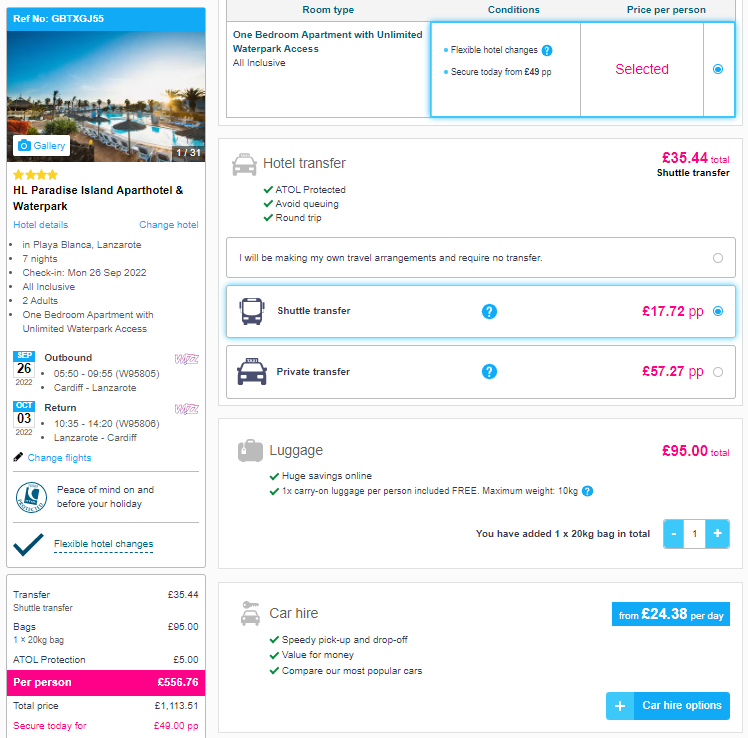The width and height of the screenshot is (748, 738).
Task: Click the Wizz airline logo on Outbound flight
Action: pos(187,359)
